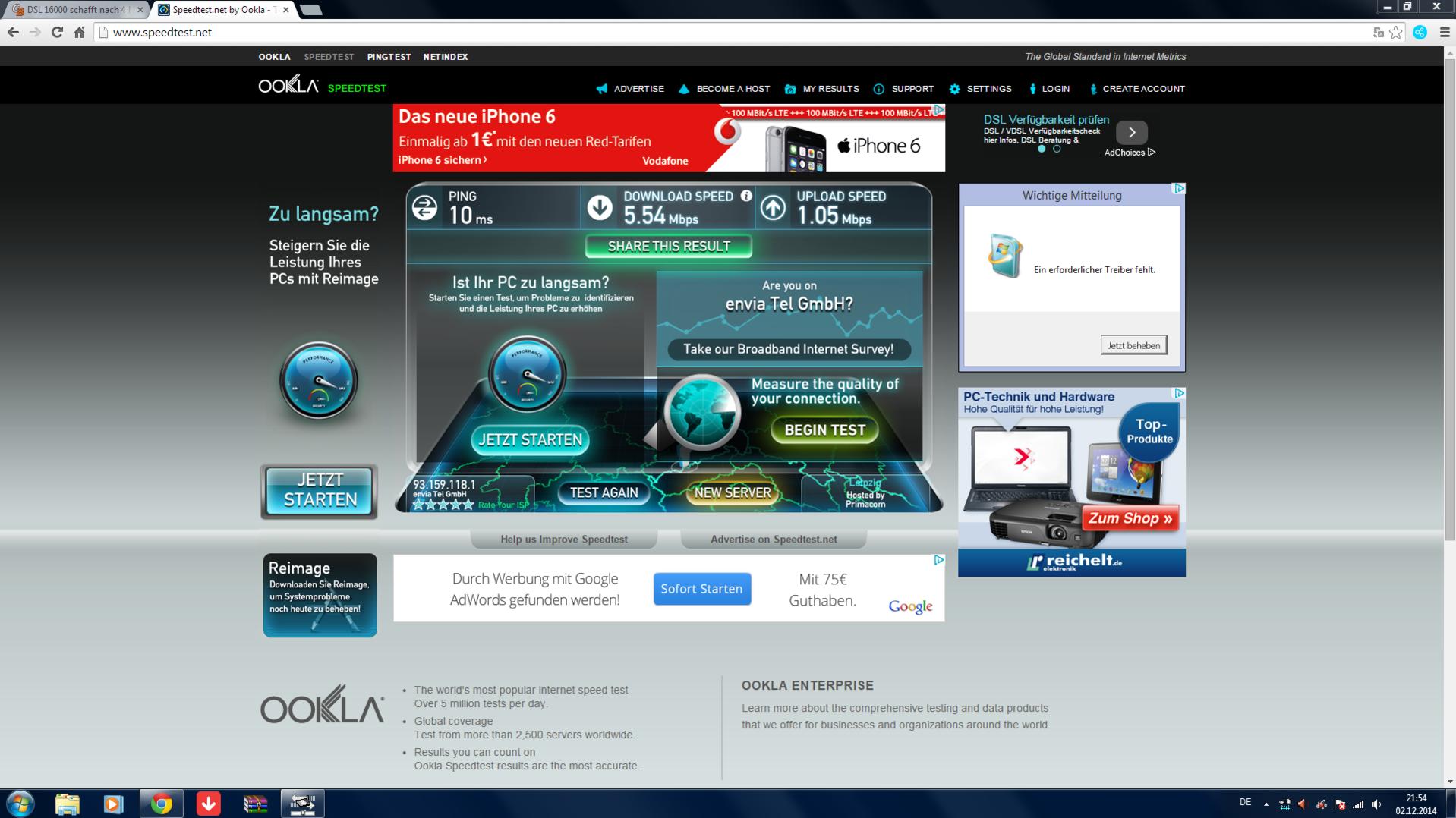Viewport: 1456px width, 818px height.
Task: Open the SETTINGS menu item
Action: click(980, 89)
